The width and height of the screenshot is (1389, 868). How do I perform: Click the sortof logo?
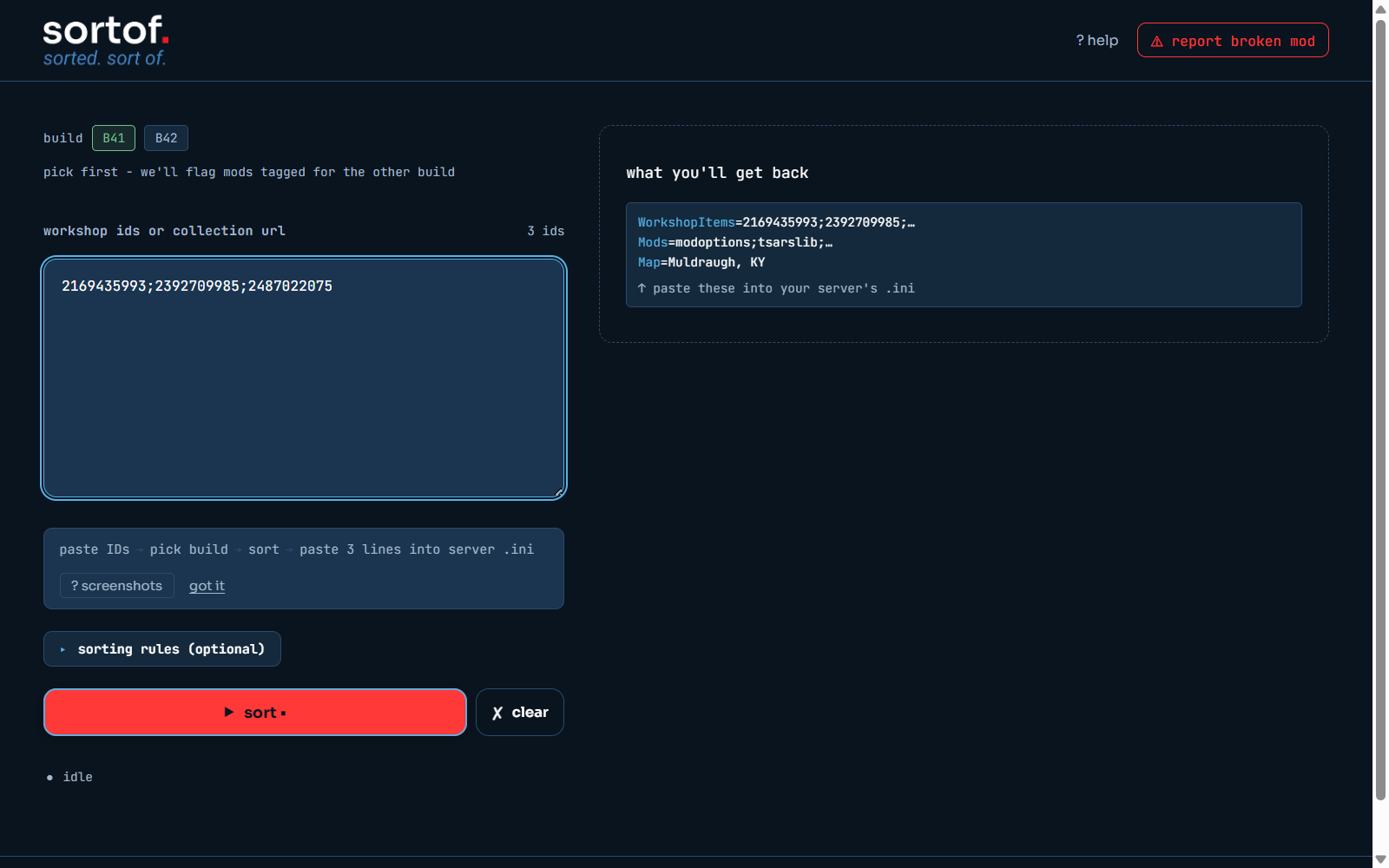[106, 31]
